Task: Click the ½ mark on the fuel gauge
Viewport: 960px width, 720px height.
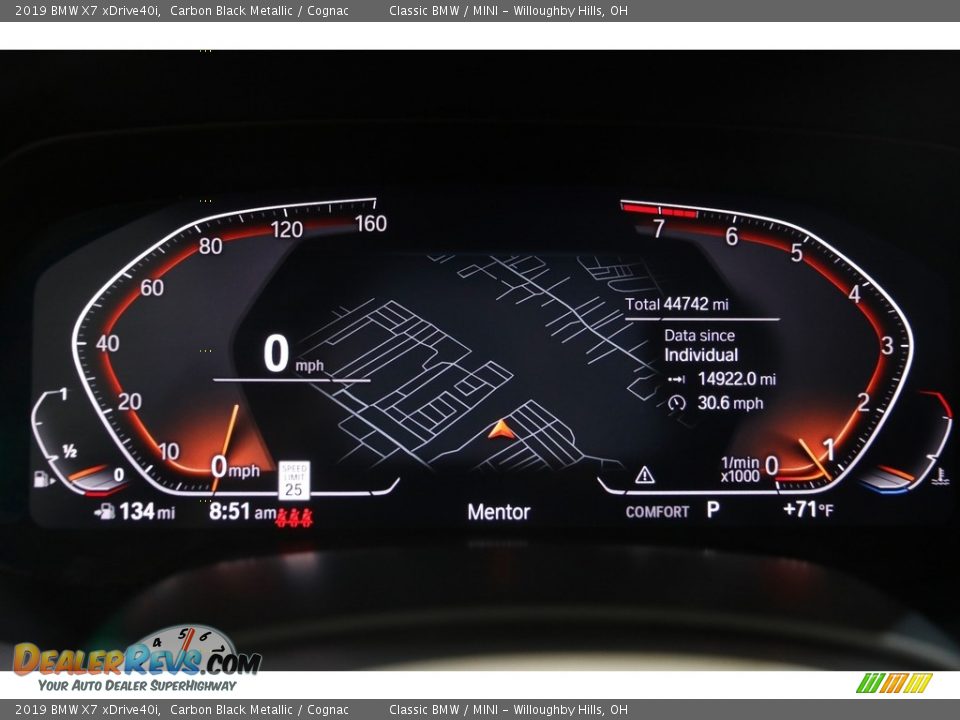Action: [69, 451]
